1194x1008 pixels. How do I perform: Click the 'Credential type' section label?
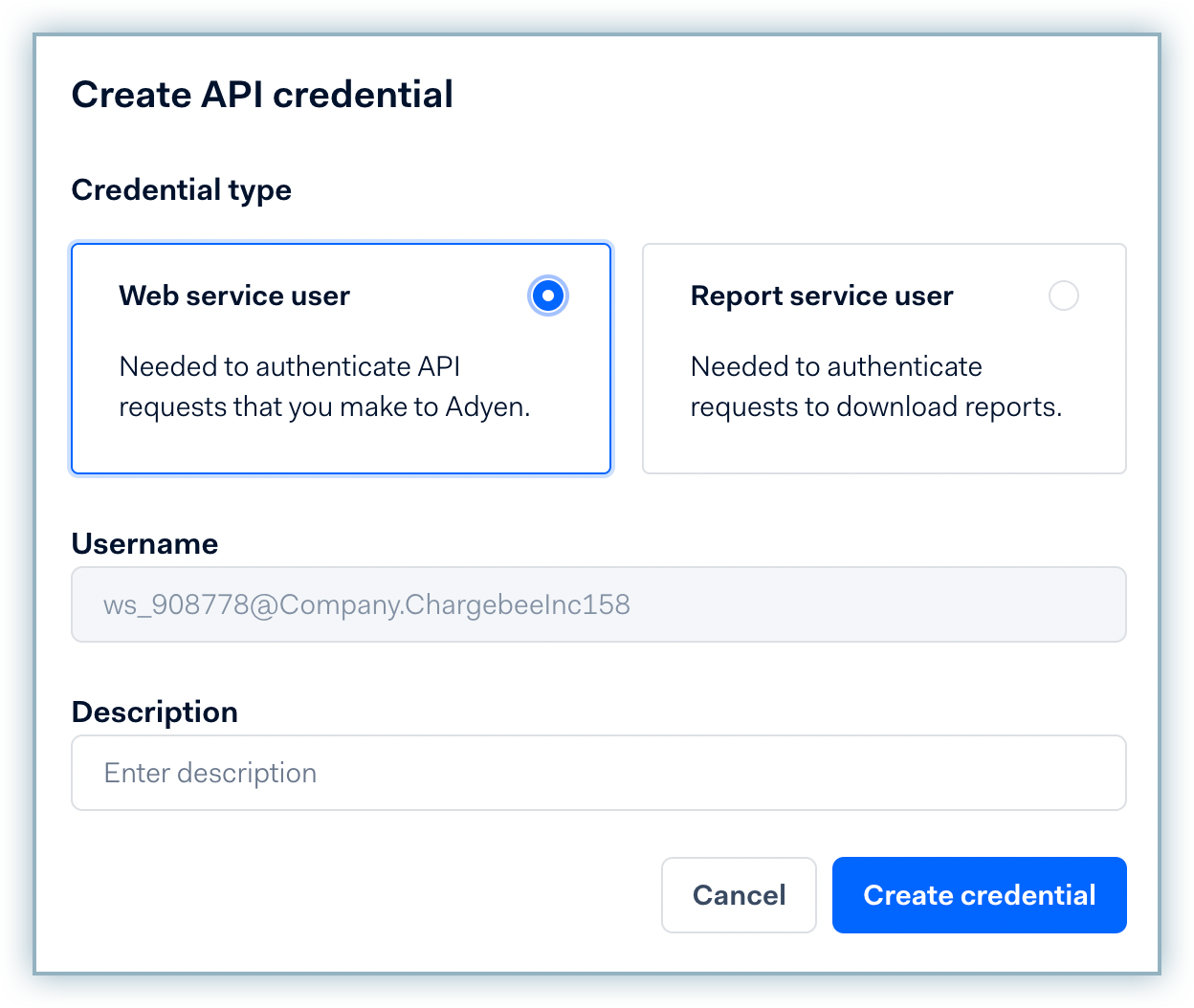pyautogui.click(x=181, y=189)
